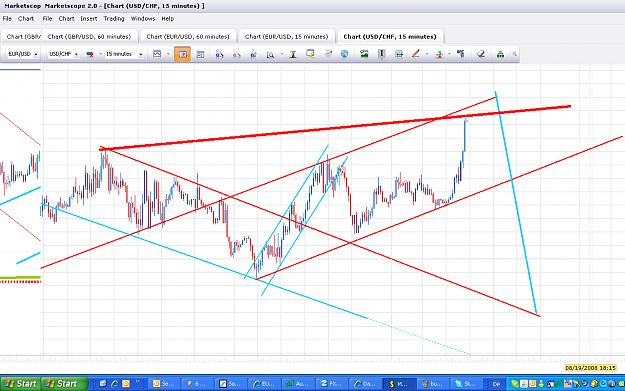The width and height of the screenshot is (625, 391).
Task: Click the green and red arrows icon
Action: pos(439,54)
